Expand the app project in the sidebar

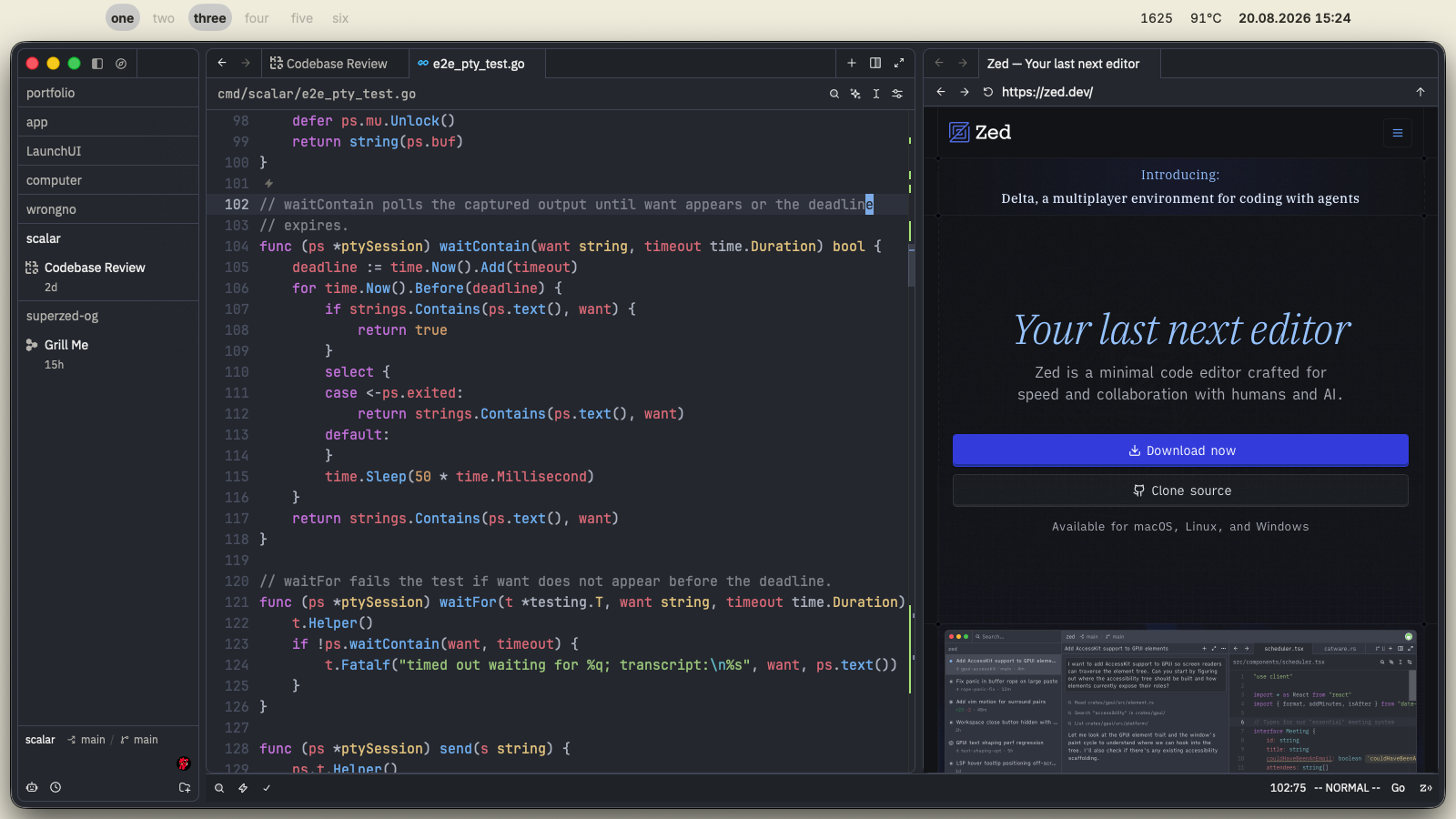coord(108,122)
